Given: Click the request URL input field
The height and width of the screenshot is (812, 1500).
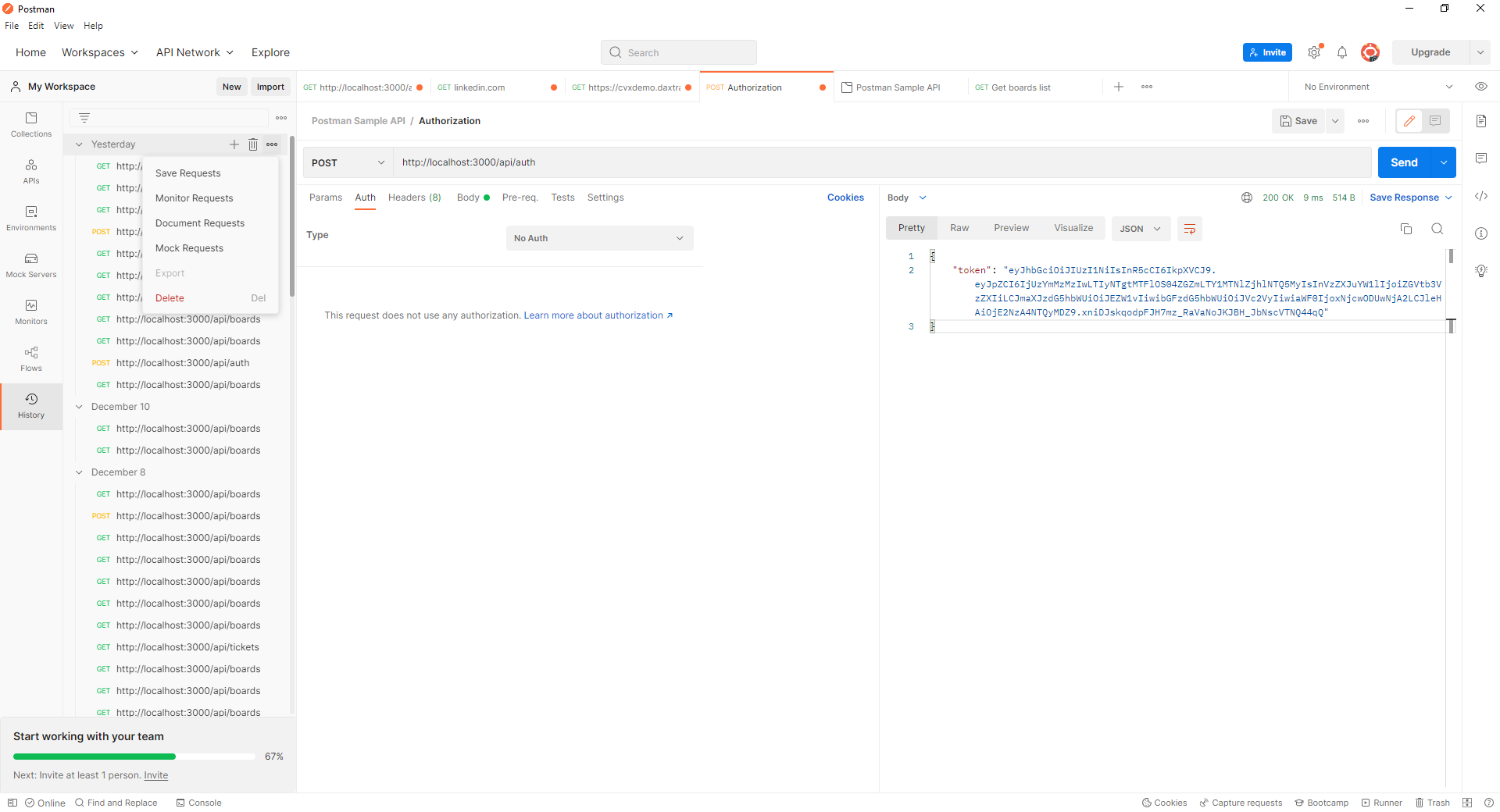Looking at the screenshot, I should tap(882, 162).
